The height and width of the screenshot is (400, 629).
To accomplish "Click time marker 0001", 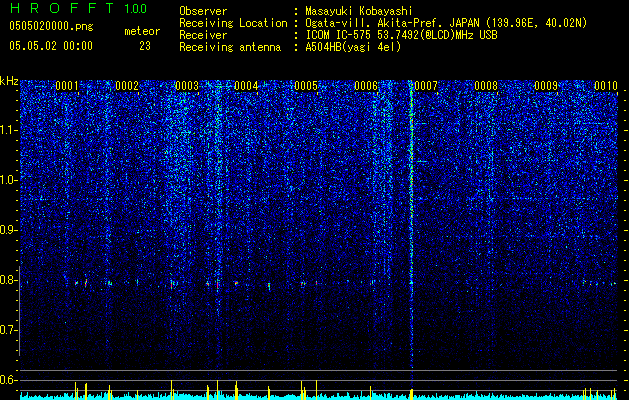I will 67,86.
